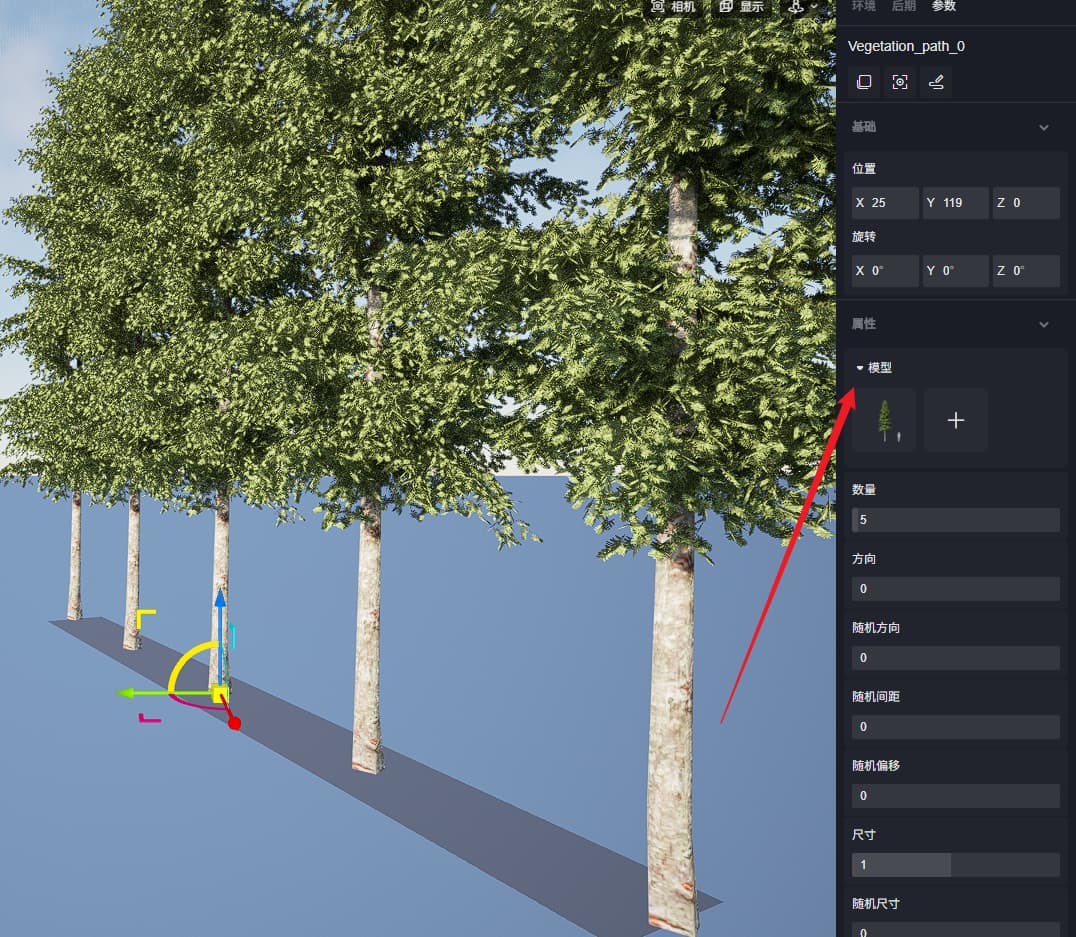Switch to the 后期 tab

903,6
